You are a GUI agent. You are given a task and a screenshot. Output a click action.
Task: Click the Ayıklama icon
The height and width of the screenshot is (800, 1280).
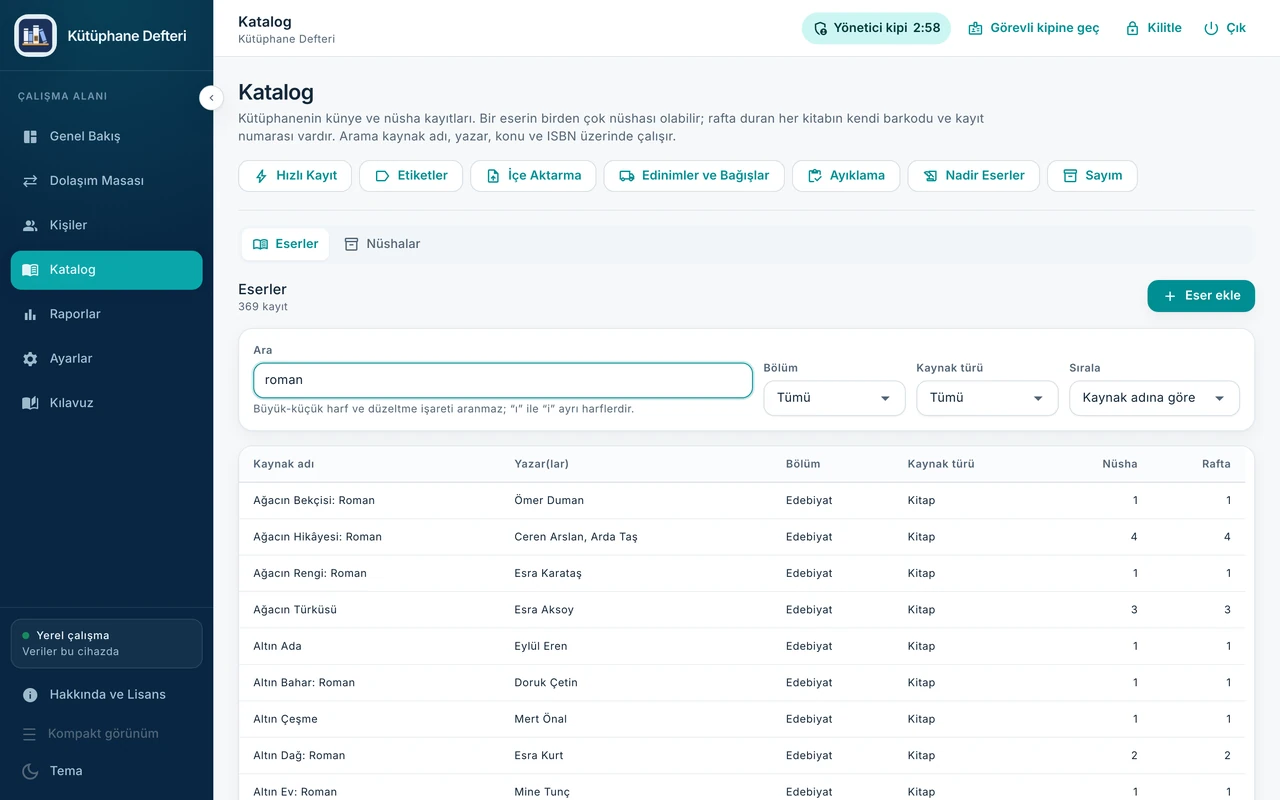coord(815,176)
